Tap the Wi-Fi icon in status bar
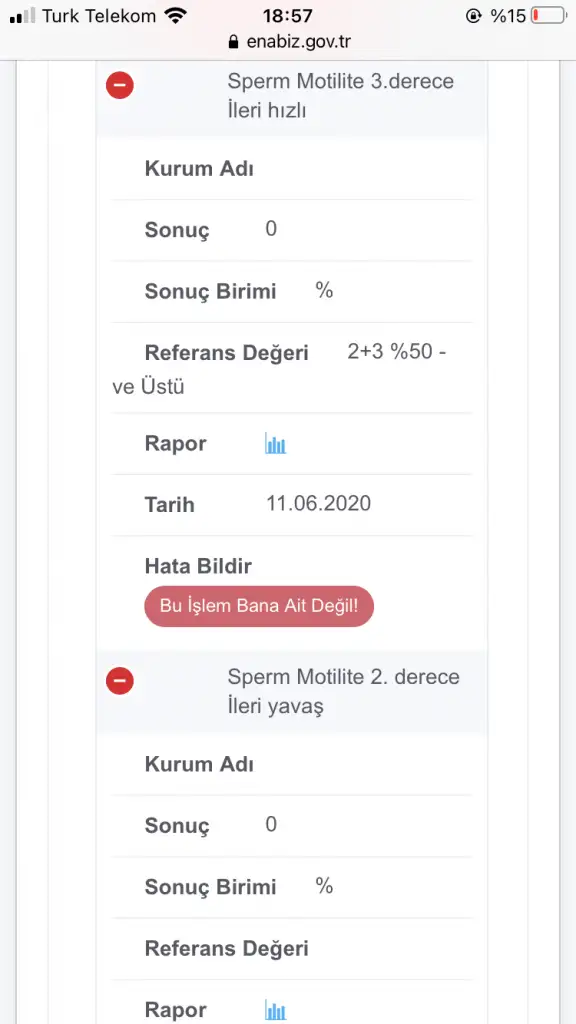 click(x=174, y=16)
